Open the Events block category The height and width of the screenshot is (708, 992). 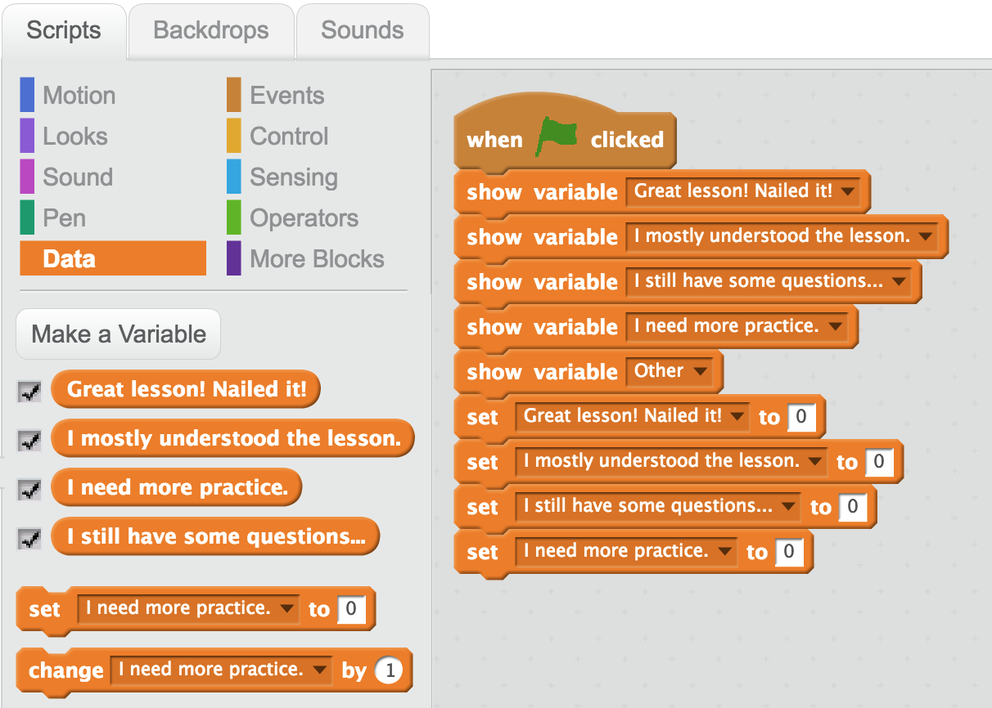pos(286,96)
